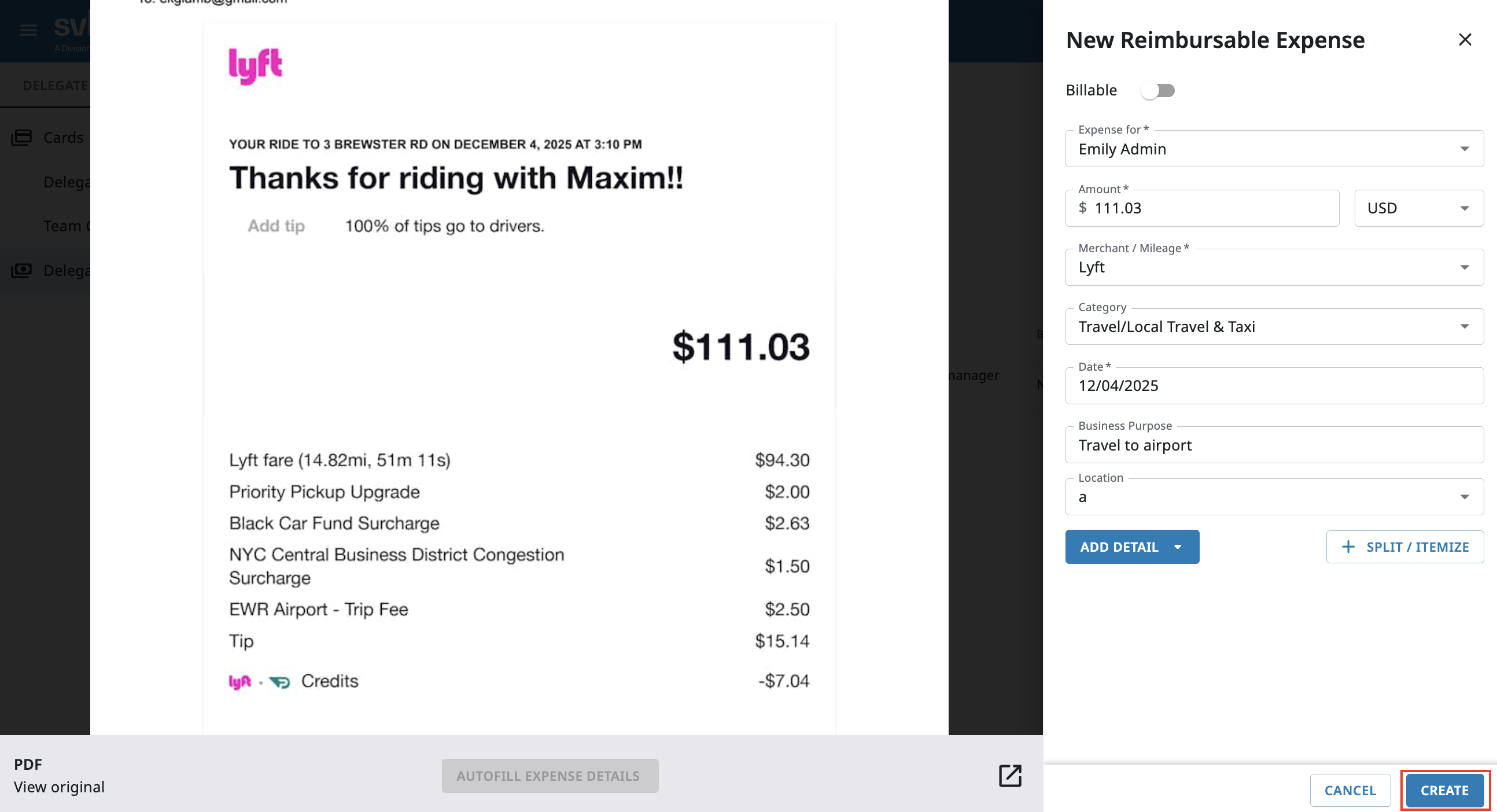Click the Split / Itemize button
This screenshot has height=812, width=1497.
1404,547
